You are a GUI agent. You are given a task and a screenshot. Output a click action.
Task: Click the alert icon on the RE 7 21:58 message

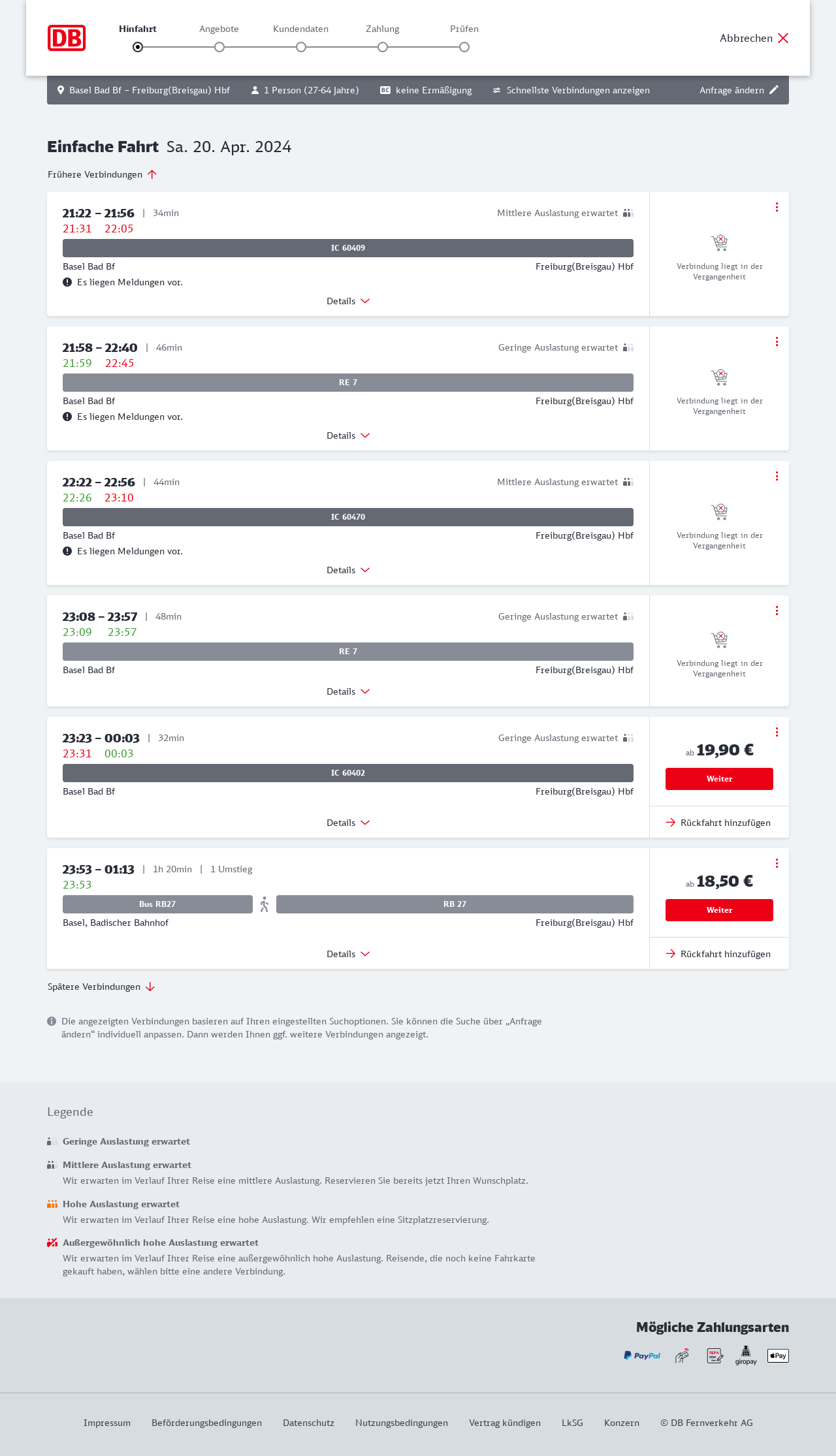(x=67, y=417)
